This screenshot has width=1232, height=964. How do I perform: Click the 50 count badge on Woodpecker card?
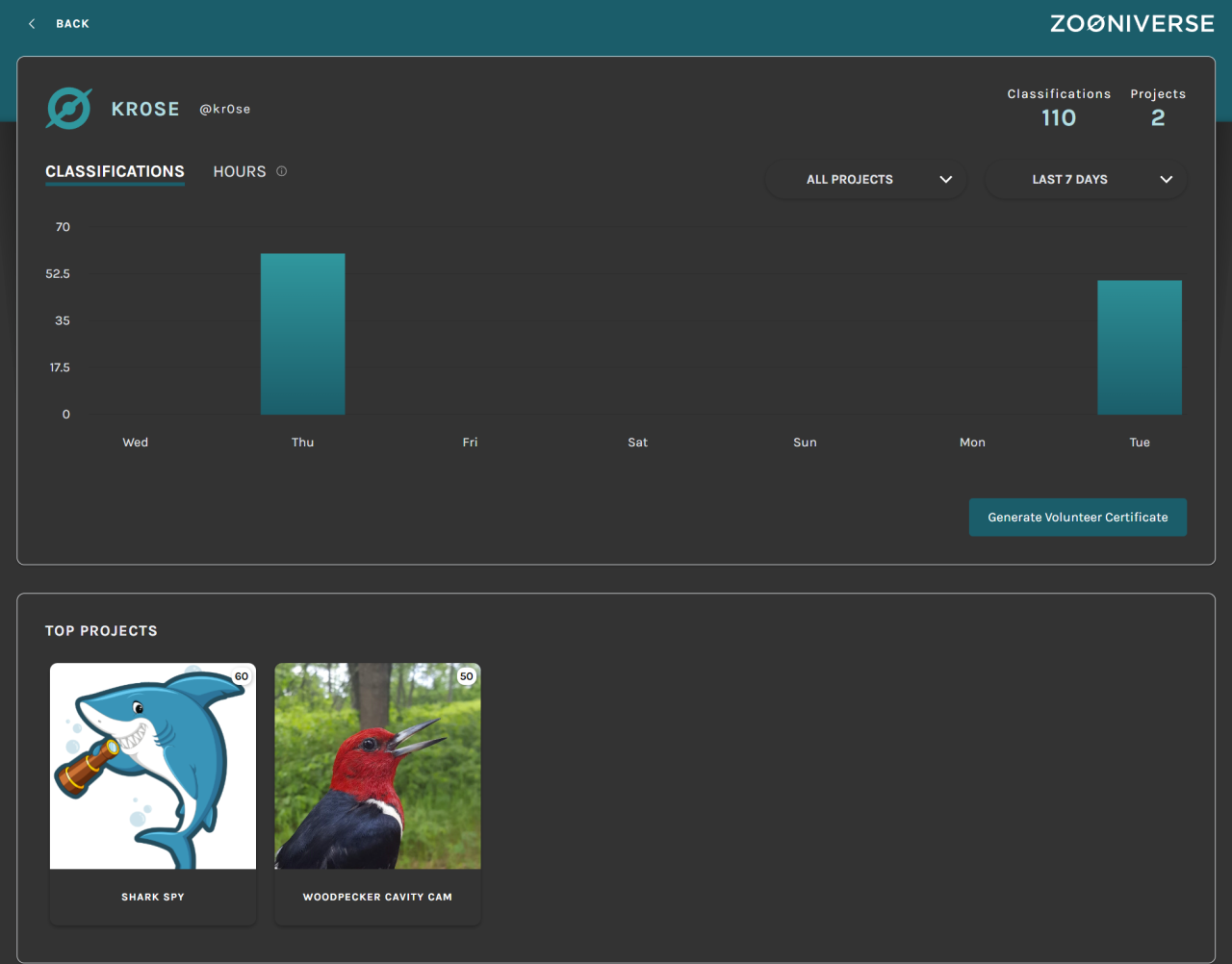[x=467, y=676]
